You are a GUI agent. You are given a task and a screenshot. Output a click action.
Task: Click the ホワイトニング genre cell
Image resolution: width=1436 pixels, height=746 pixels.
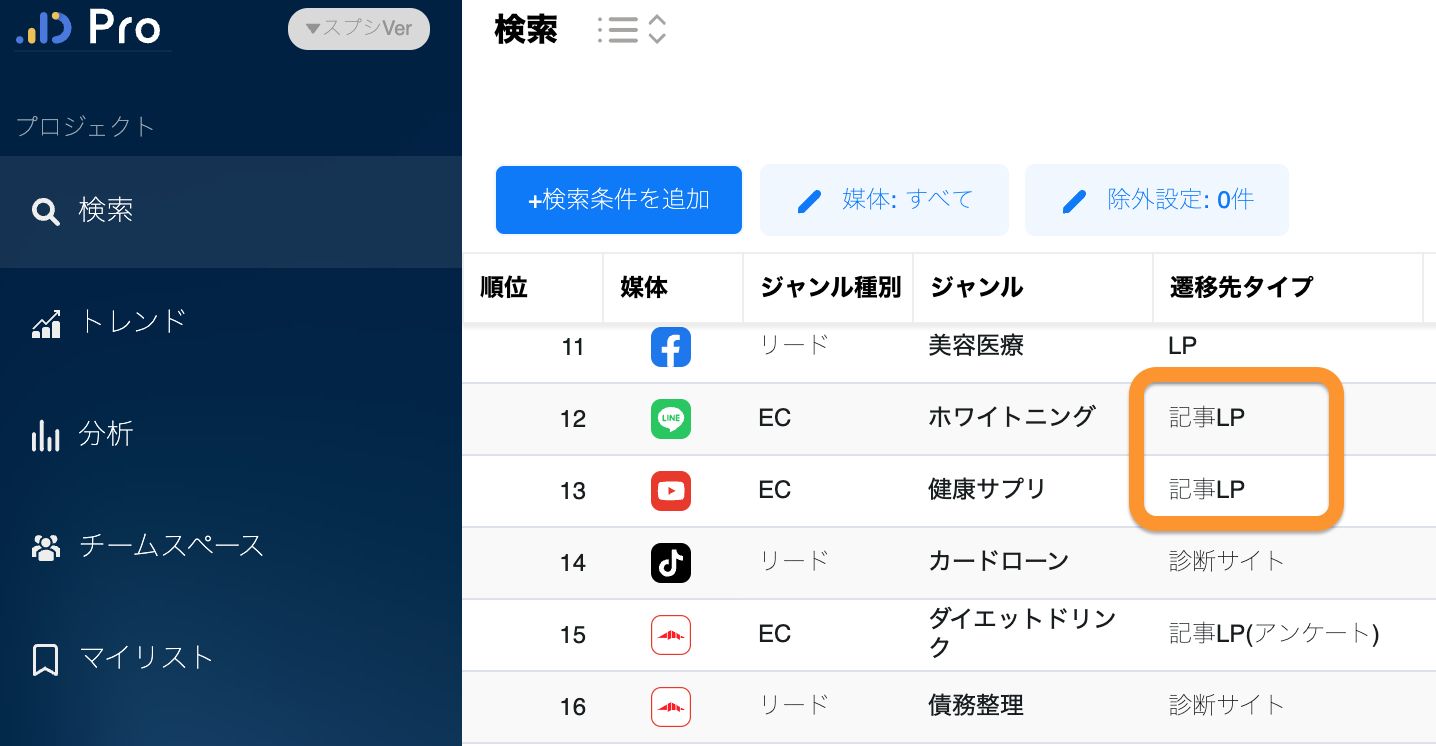(x=1012, y=417)
